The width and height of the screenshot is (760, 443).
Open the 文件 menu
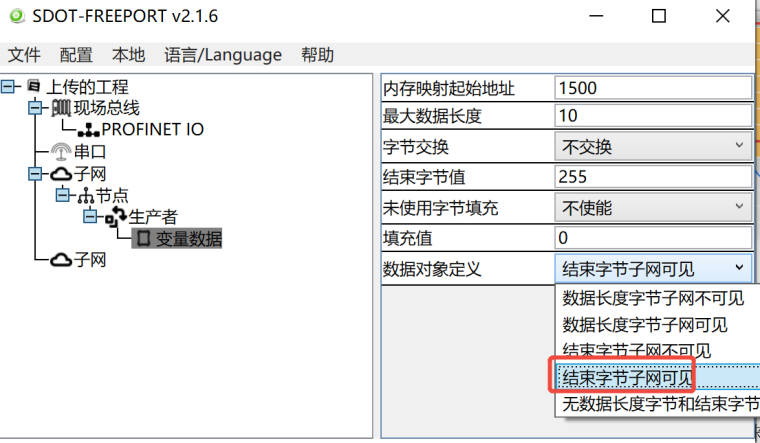24,55
